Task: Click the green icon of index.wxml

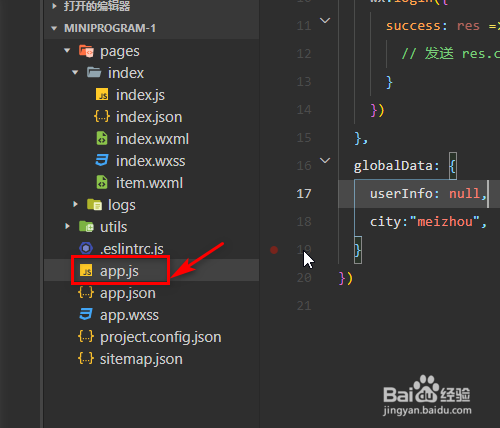Action: (x=102, y=138)
